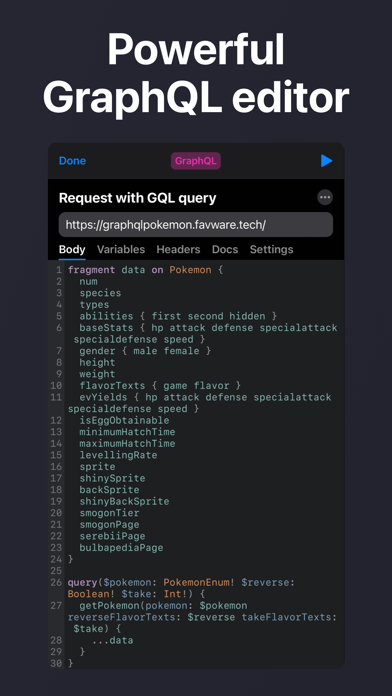Image resolution: width=392 pixels, height=696 pixels.
Task: Click the 'num' field on line 2
Action: 88,281
